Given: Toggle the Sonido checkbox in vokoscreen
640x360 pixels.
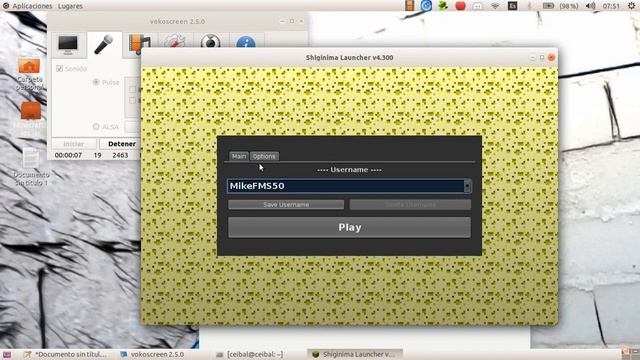Looking at the screenshot, I should [60, 69].
